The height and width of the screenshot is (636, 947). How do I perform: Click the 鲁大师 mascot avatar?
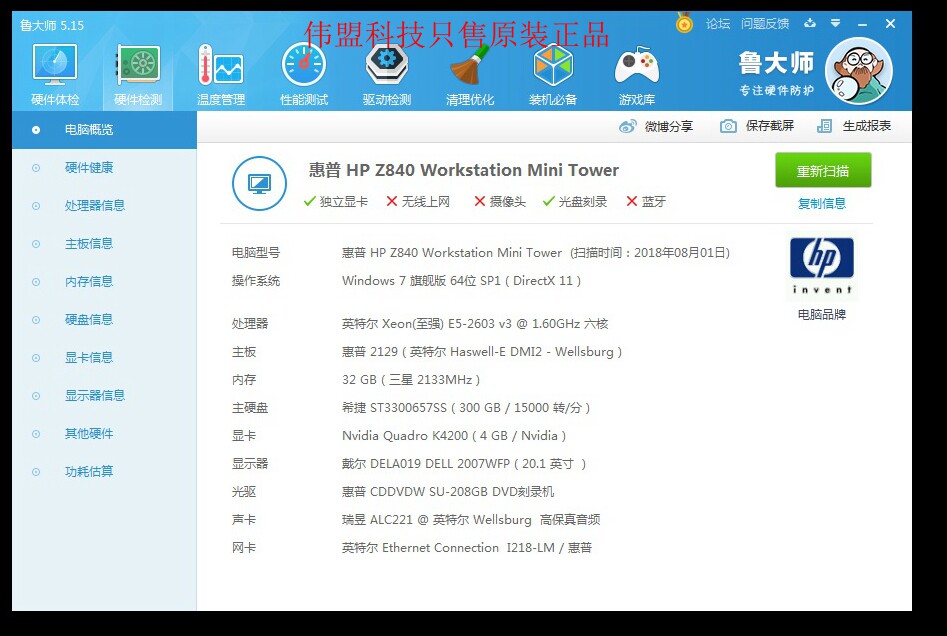click(x=858, y=71)
